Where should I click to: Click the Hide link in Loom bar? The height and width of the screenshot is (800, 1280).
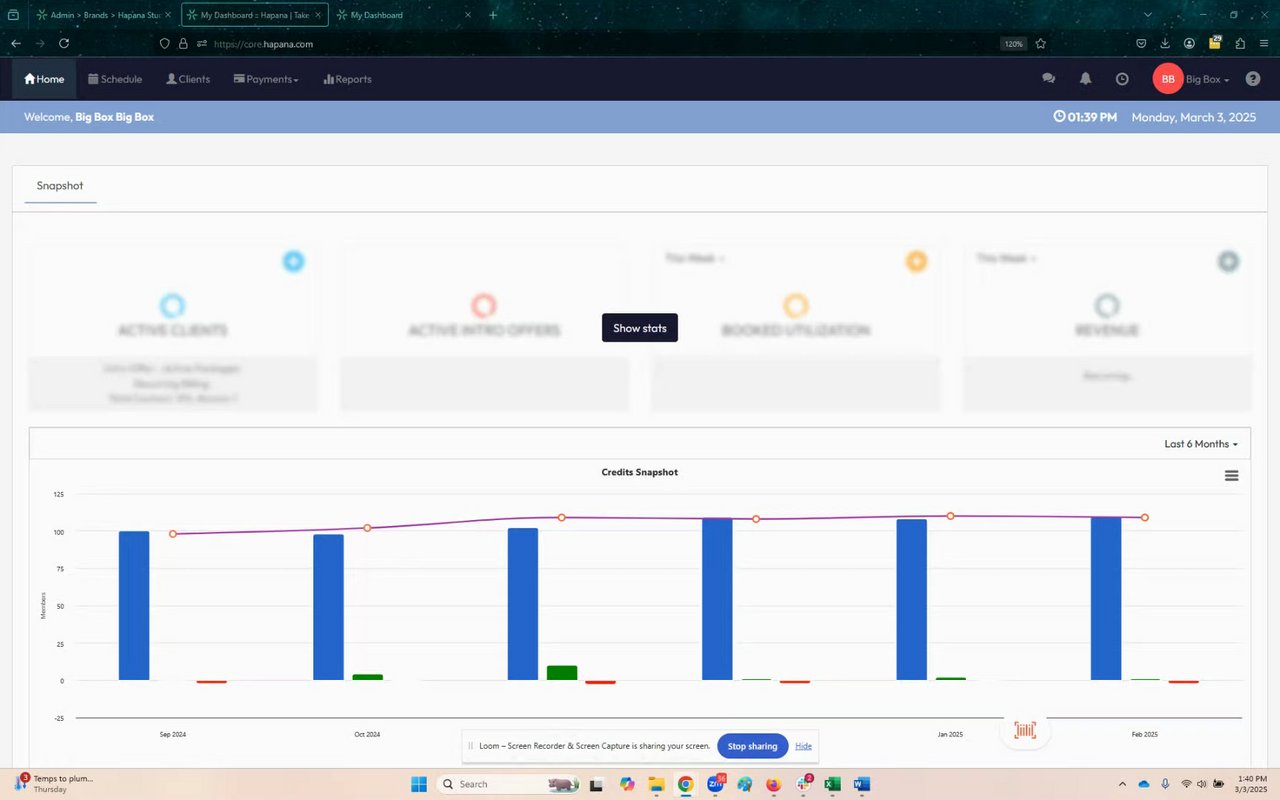[x=803, y=746]
